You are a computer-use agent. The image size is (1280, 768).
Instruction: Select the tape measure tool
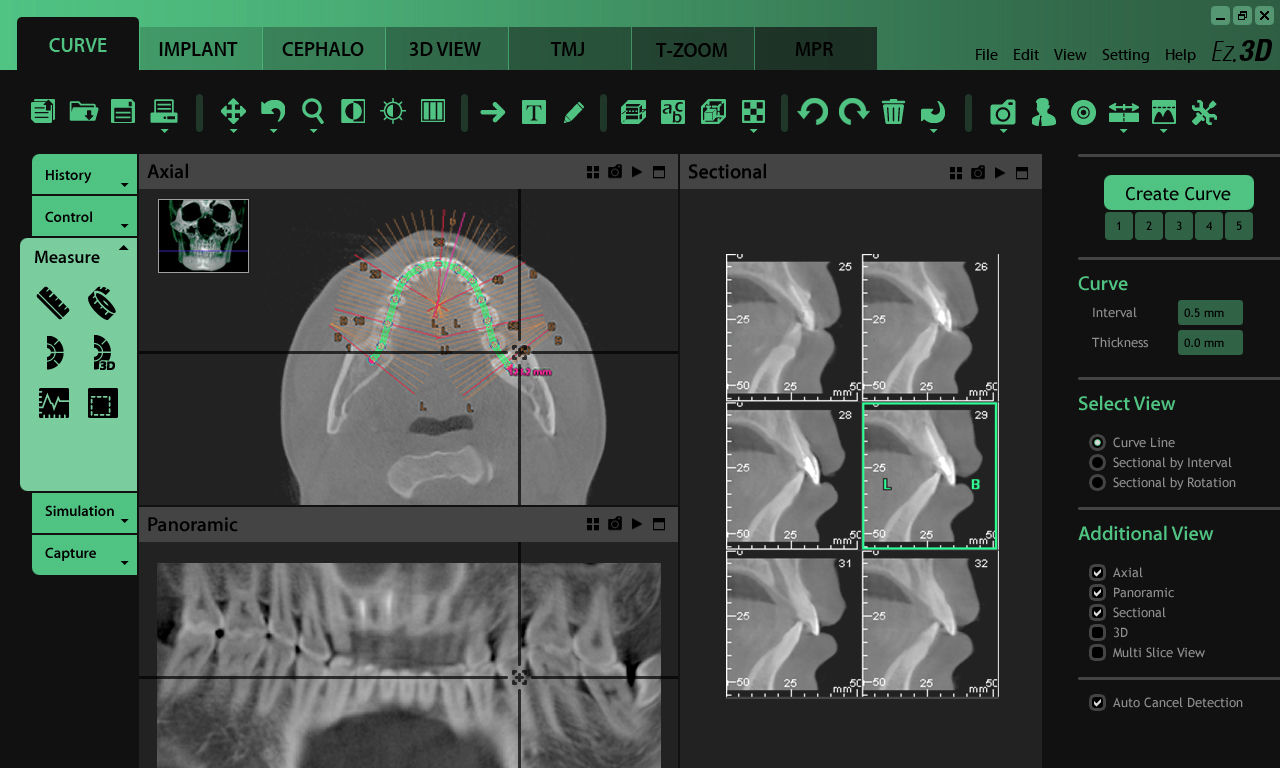pos(103,302)
